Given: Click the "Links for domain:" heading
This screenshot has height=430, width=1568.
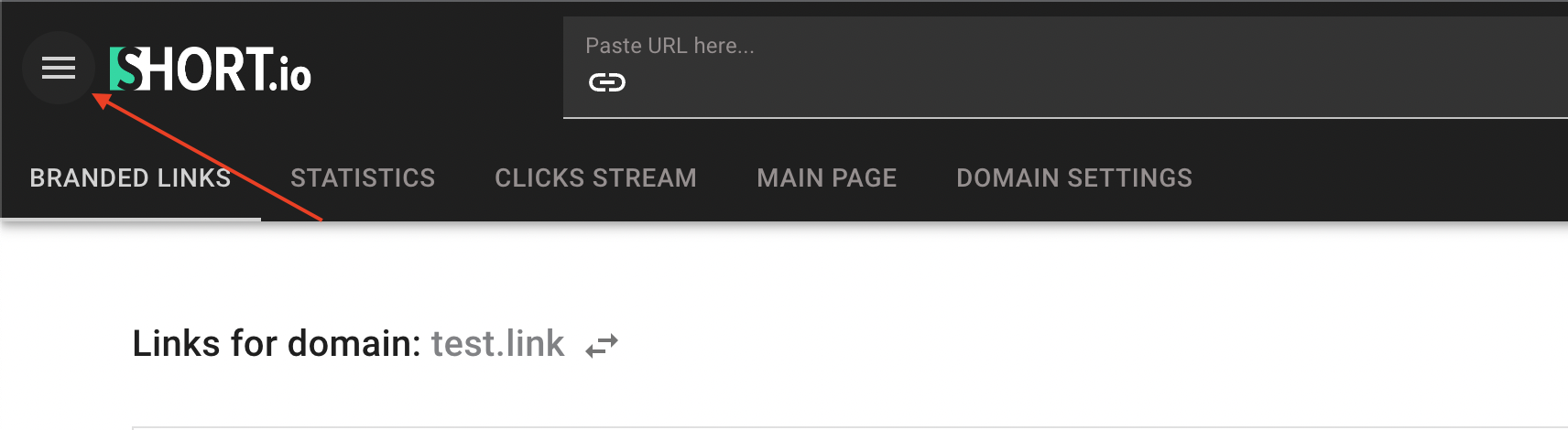Looking at the screenshot, I should pyautogui.click(x=276, y=344).
